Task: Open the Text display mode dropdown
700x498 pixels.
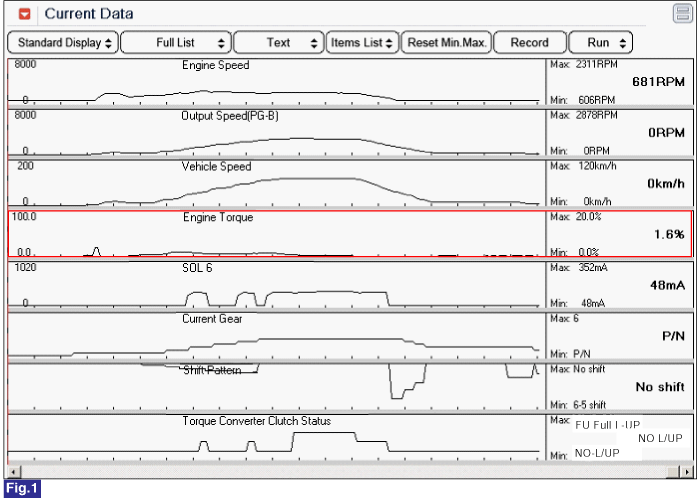Action: [x=279, y=43]
